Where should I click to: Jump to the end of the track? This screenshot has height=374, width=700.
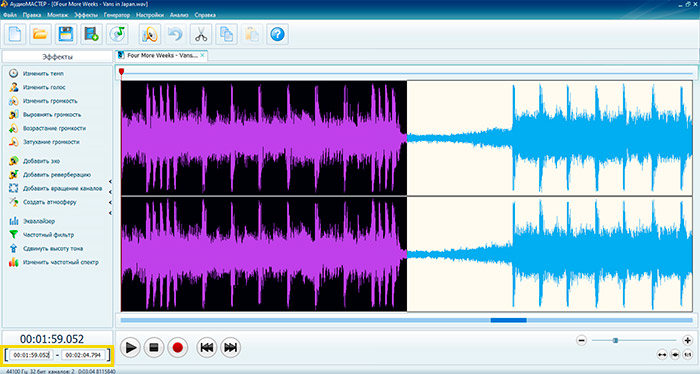tap(230, 347)
